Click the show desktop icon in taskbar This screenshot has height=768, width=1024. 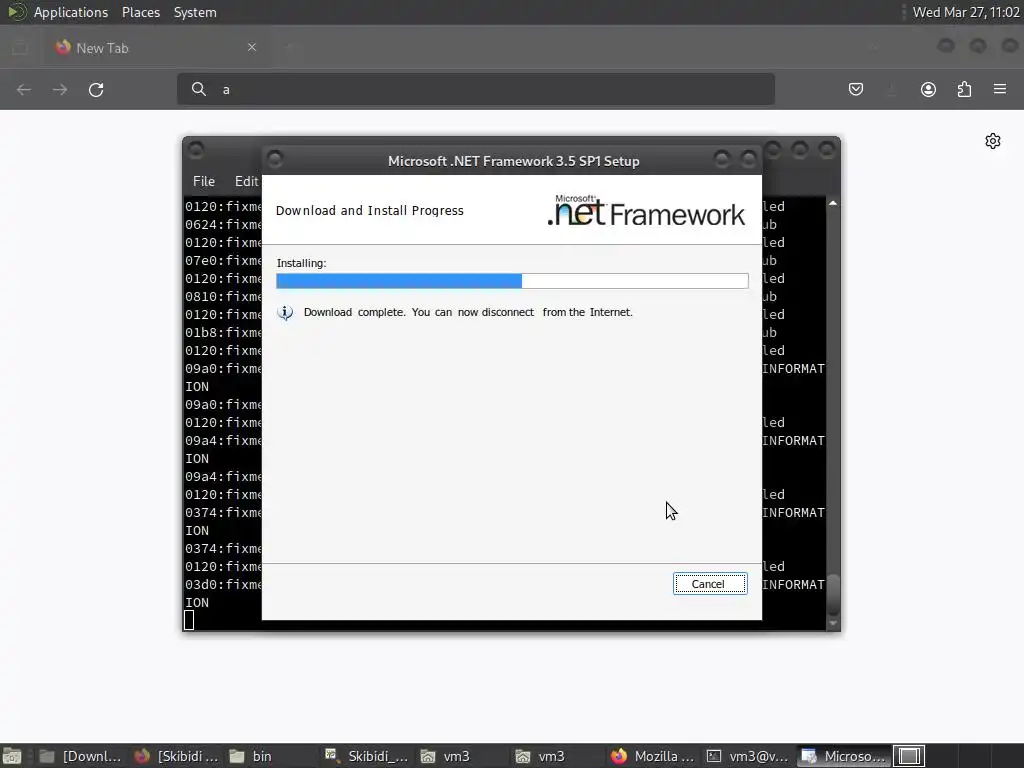click(12, 756)
